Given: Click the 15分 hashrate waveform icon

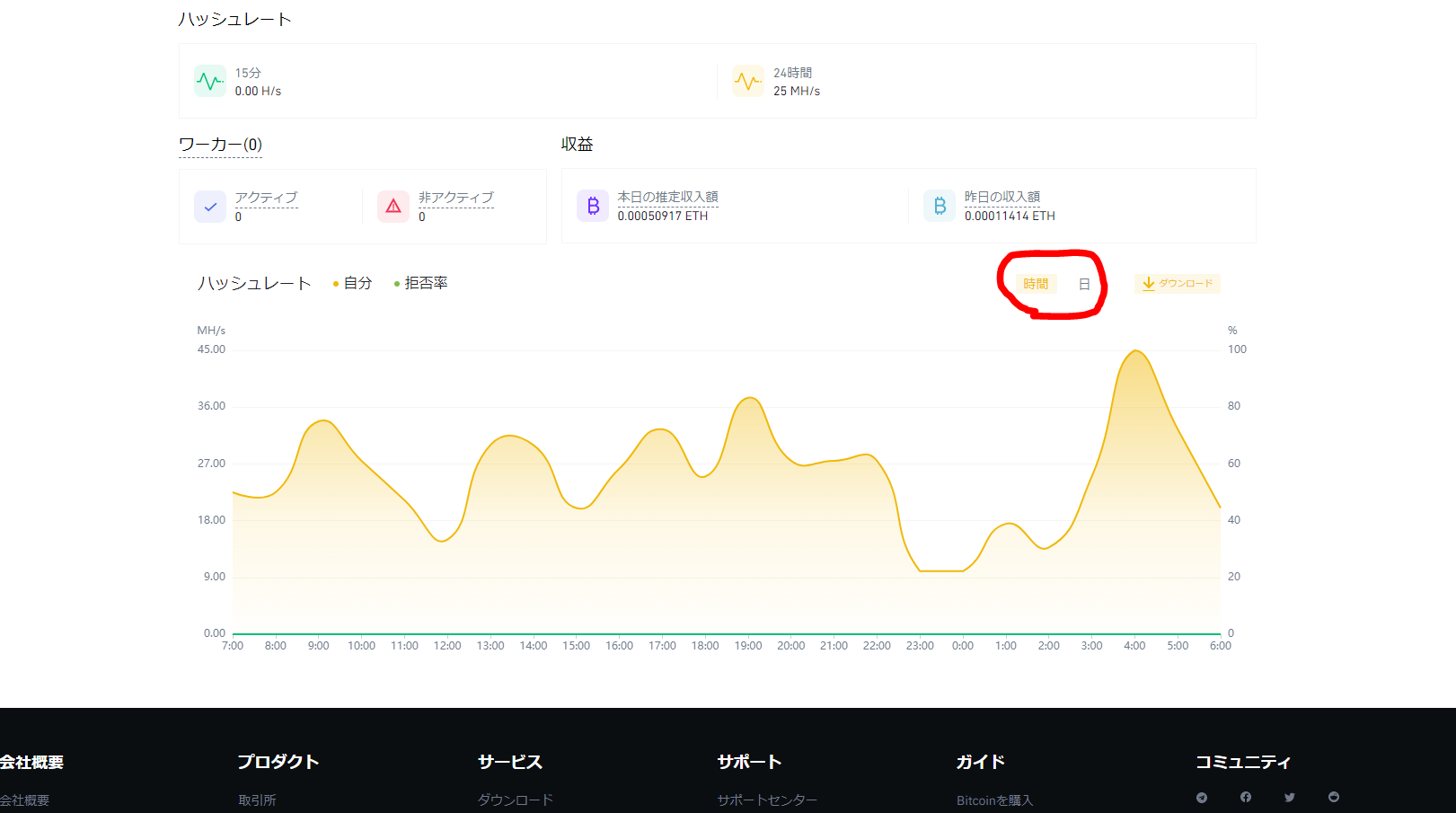Looking at the screenshot, I should point(209,81).
